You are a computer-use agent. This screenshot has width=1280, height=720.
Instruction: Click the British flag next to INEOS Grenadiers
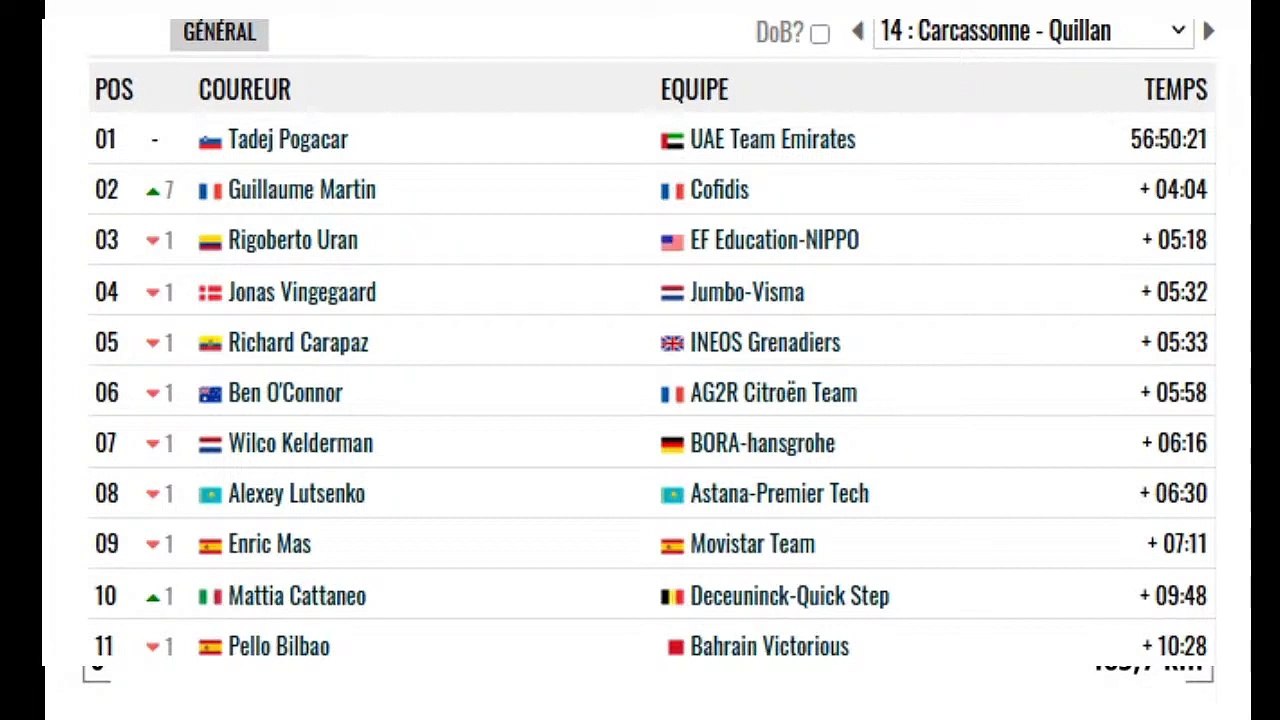click(x=672, y=344)
